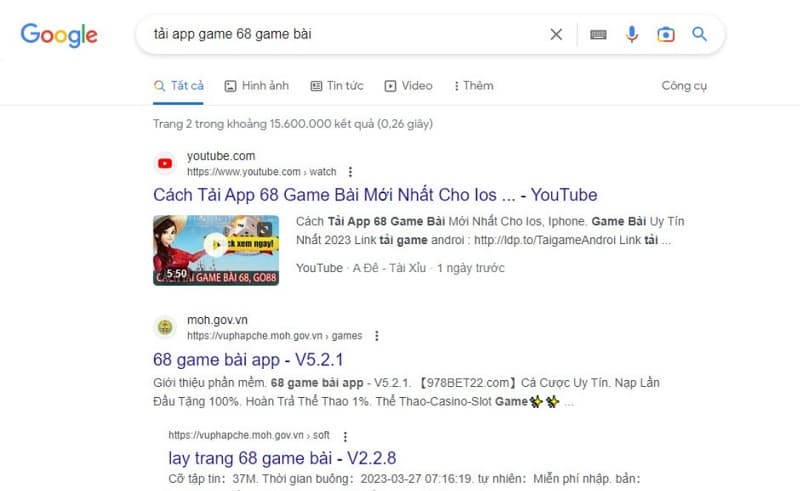Click the YouTube favicon icon
This screenshot has width=800, height=491.
[x=165, y=163]
